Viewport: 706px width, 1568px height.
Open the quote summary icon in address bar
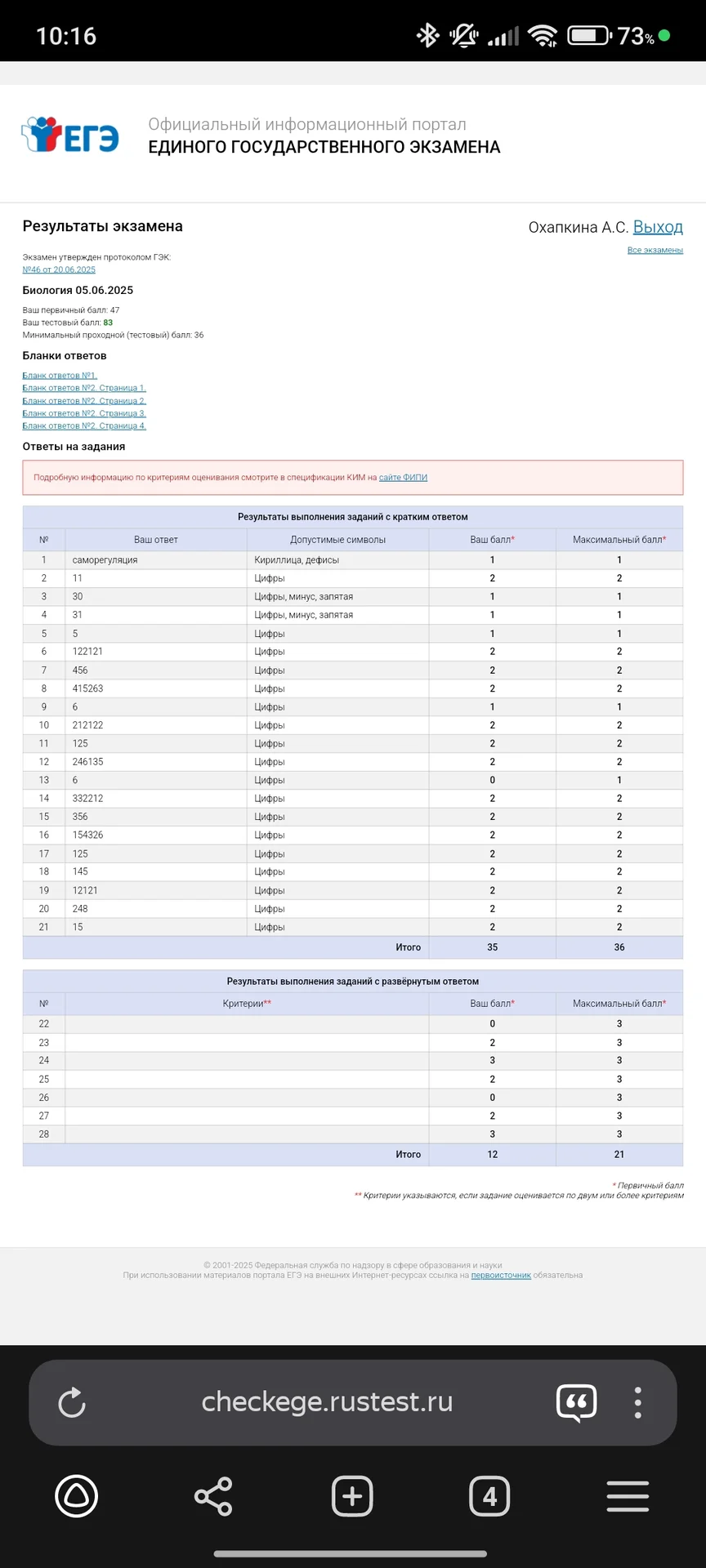(577, 1403)
